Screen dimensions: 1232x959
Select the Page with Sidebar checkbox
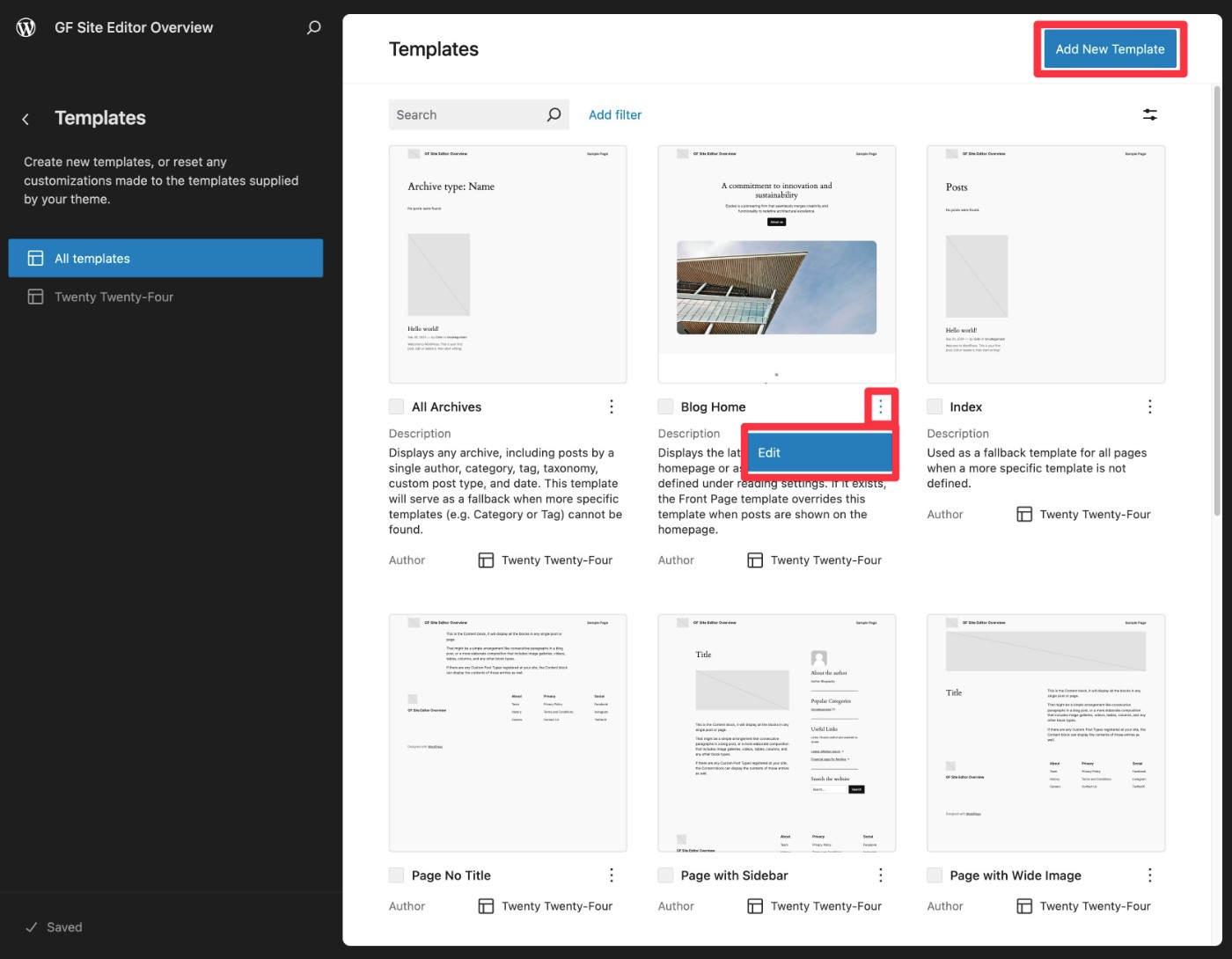pyautogui.click(x=666, y=875)
